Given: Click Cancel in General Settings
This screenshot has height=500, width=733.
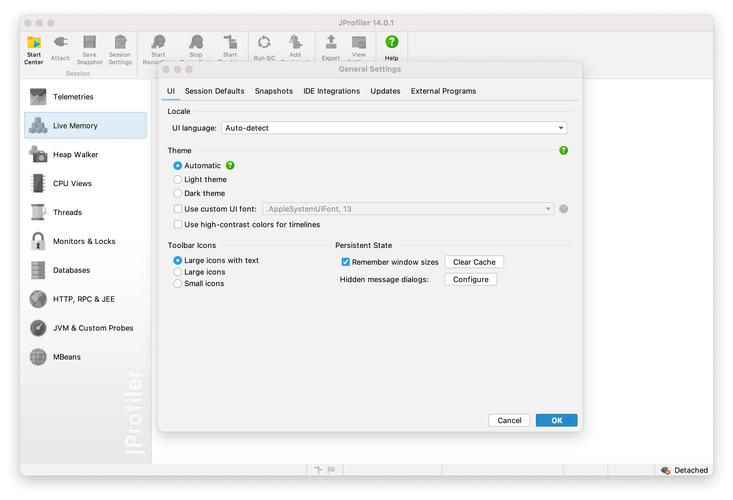Looking at the screenshot, I should tap(509, 421).
